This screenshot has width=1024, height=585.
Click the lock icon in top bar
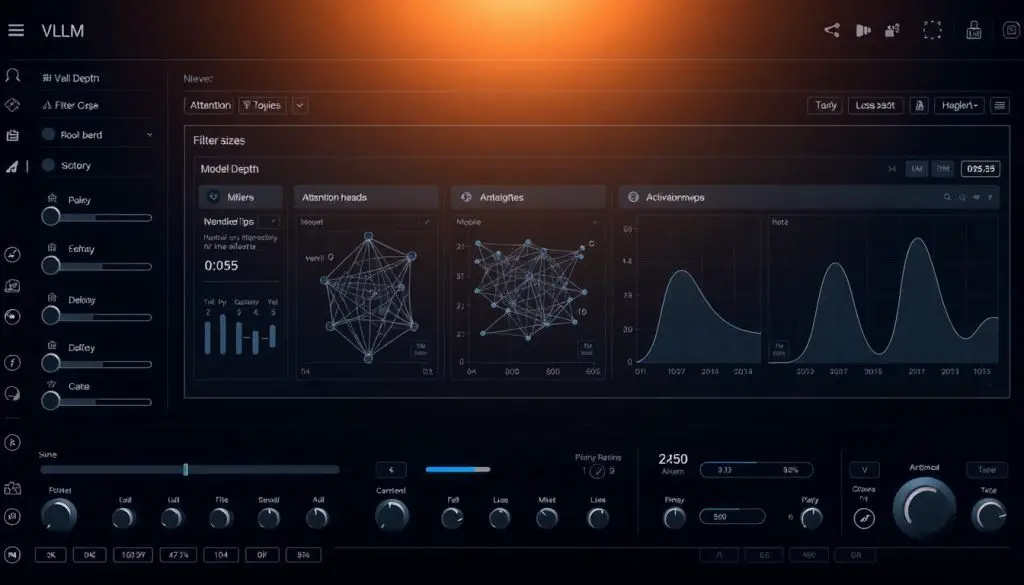[973, 31]
